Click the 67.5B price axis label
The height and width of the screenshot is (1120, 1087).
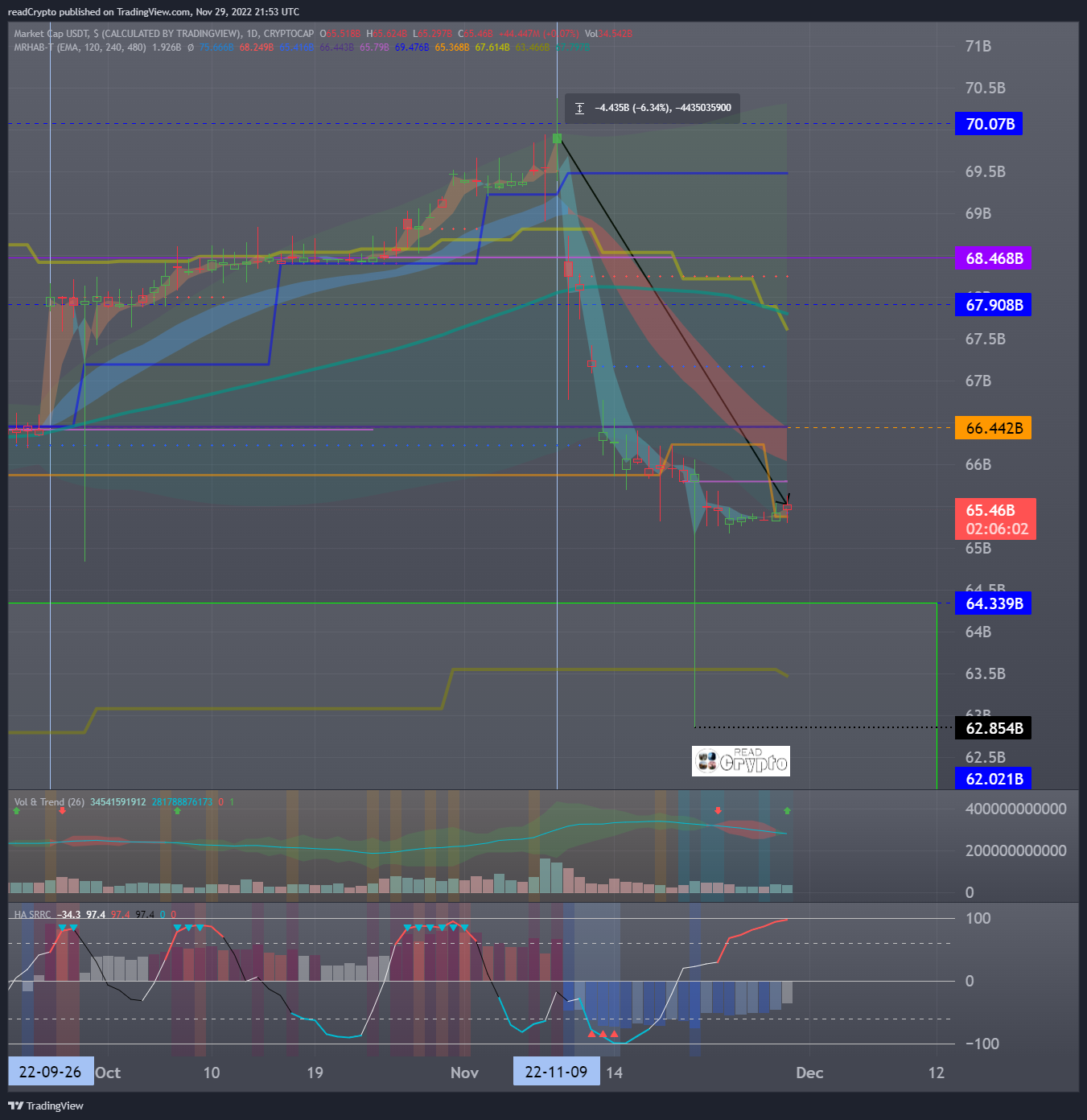click(986, 339)
